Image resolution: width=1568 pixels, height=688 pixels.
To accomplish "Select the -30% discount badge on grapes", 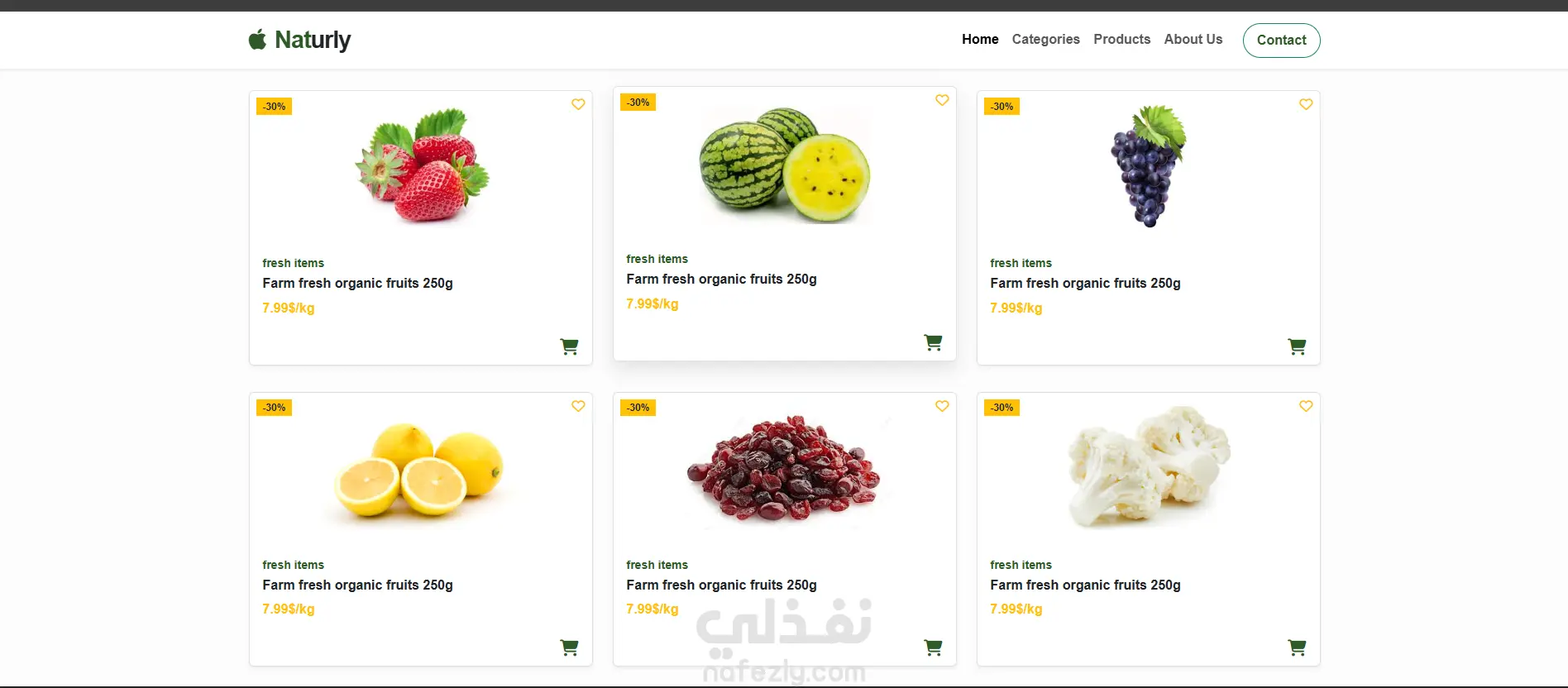I will [1002, 107].
